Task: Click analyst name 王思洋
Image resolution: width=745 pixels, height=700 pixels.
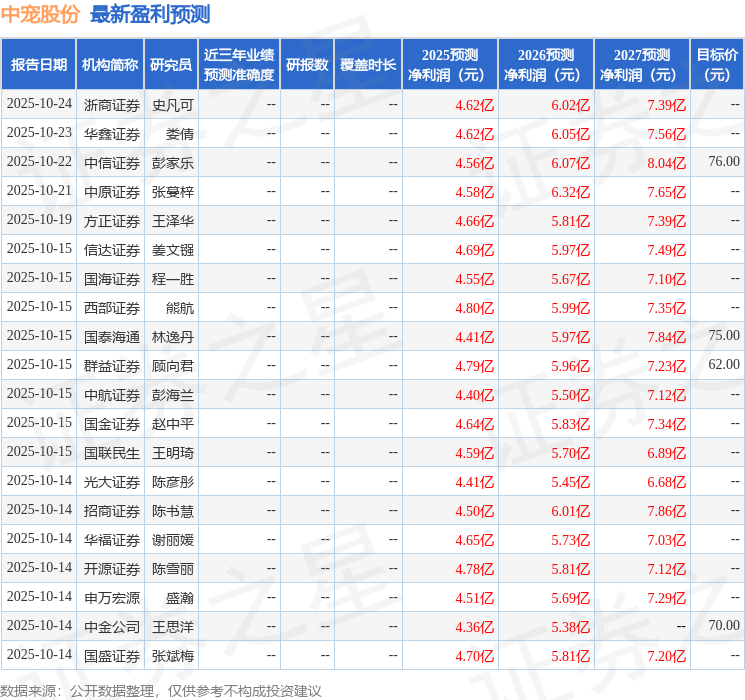Action: [173, 627]
